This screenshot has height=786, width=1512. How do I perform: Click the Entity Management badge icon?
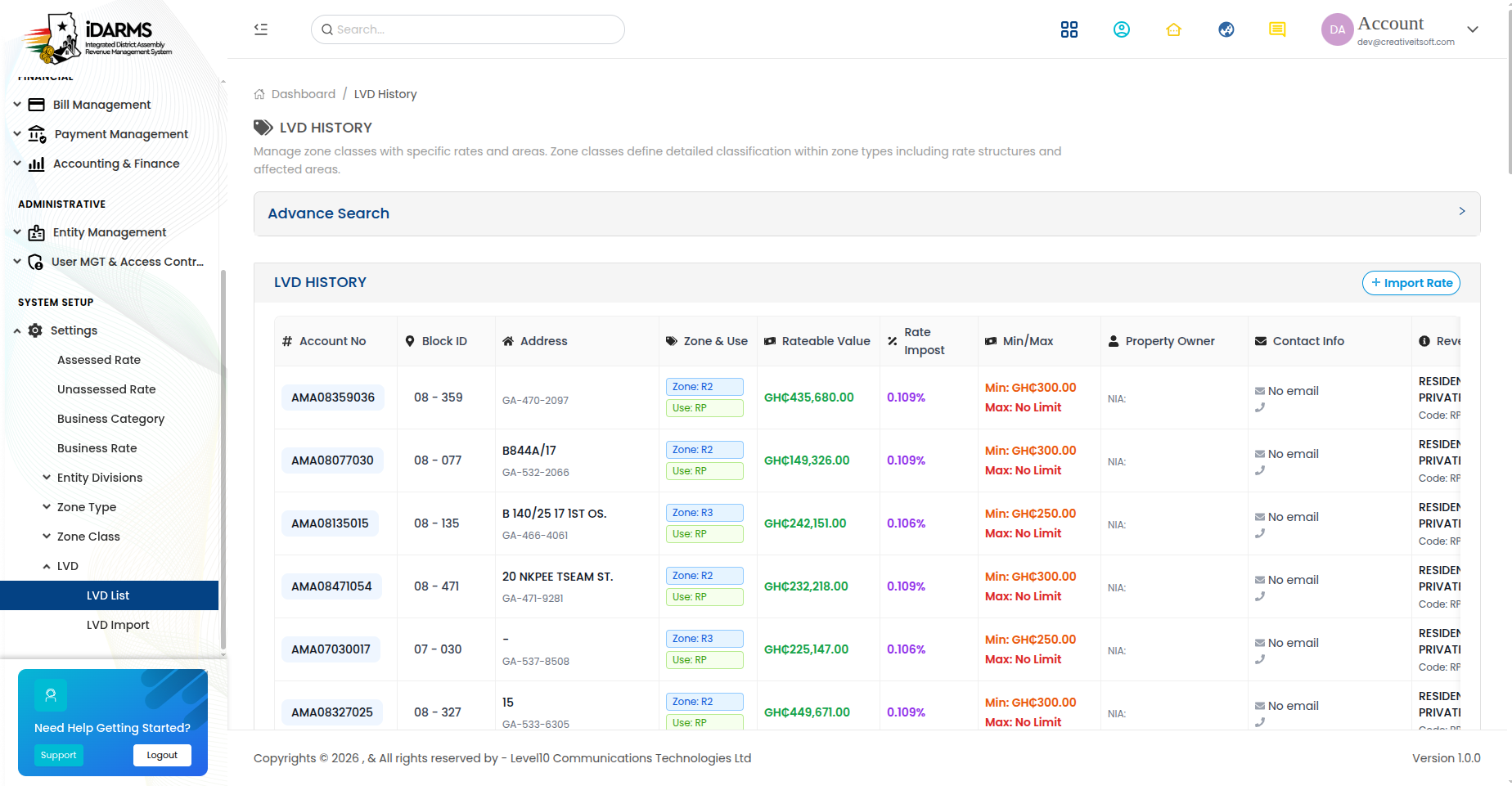click(x=37, y=232)
